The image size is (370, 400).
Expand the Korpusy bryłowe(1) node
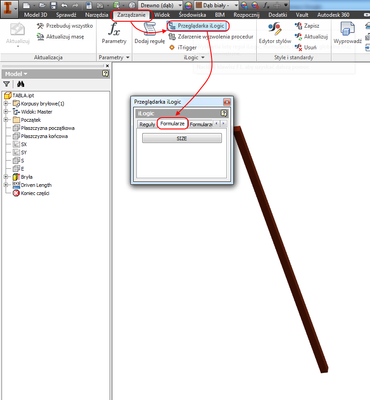[6, 104]
